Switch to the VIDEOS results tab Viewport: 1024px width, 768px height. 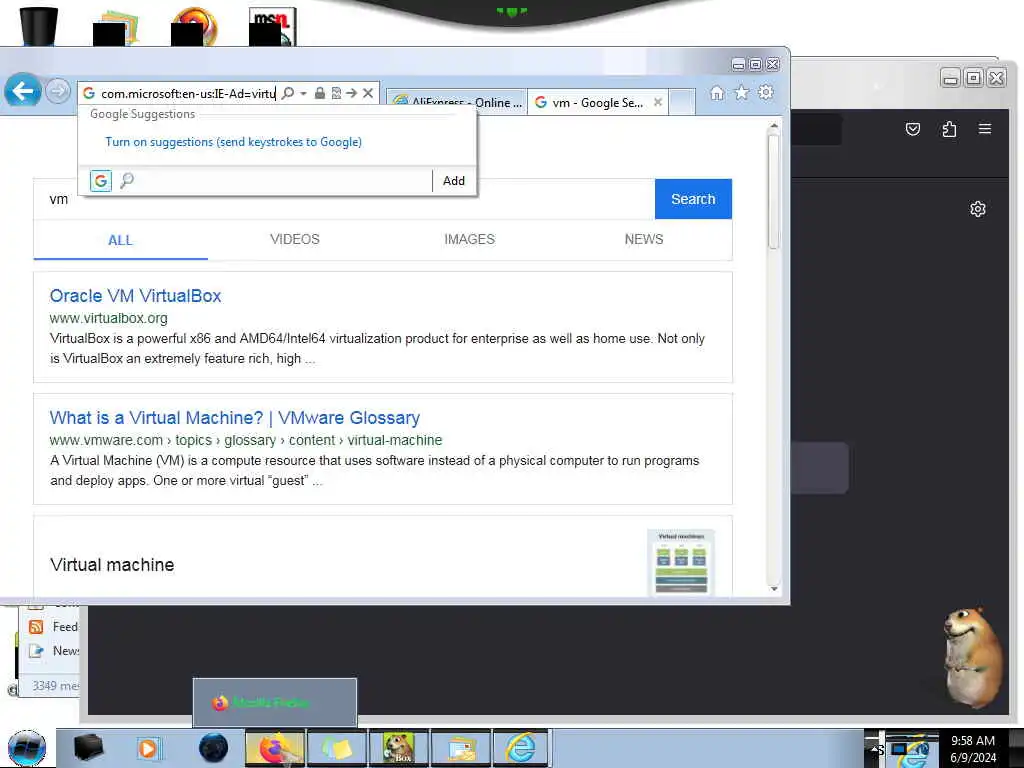point(295,239)
